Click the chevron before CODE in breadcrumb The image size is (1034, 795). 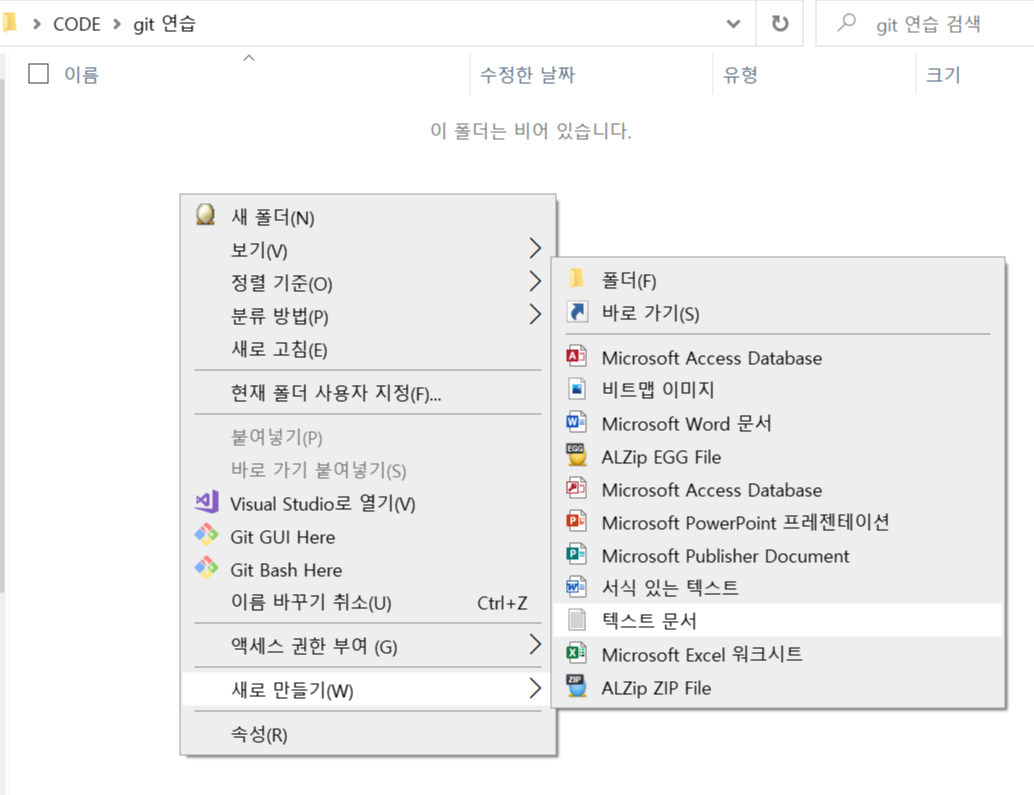[37, 24]
